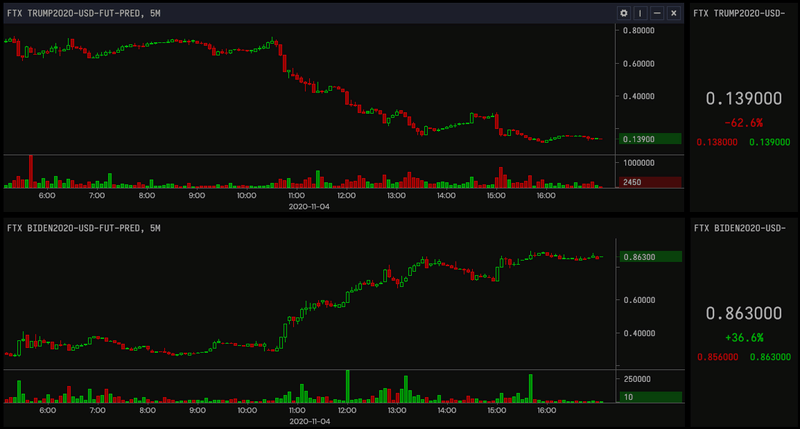Screen dimensions: 800x429
Task: Click the green 10 volume tag on BIDEN chart
Action: pos(651,397)
